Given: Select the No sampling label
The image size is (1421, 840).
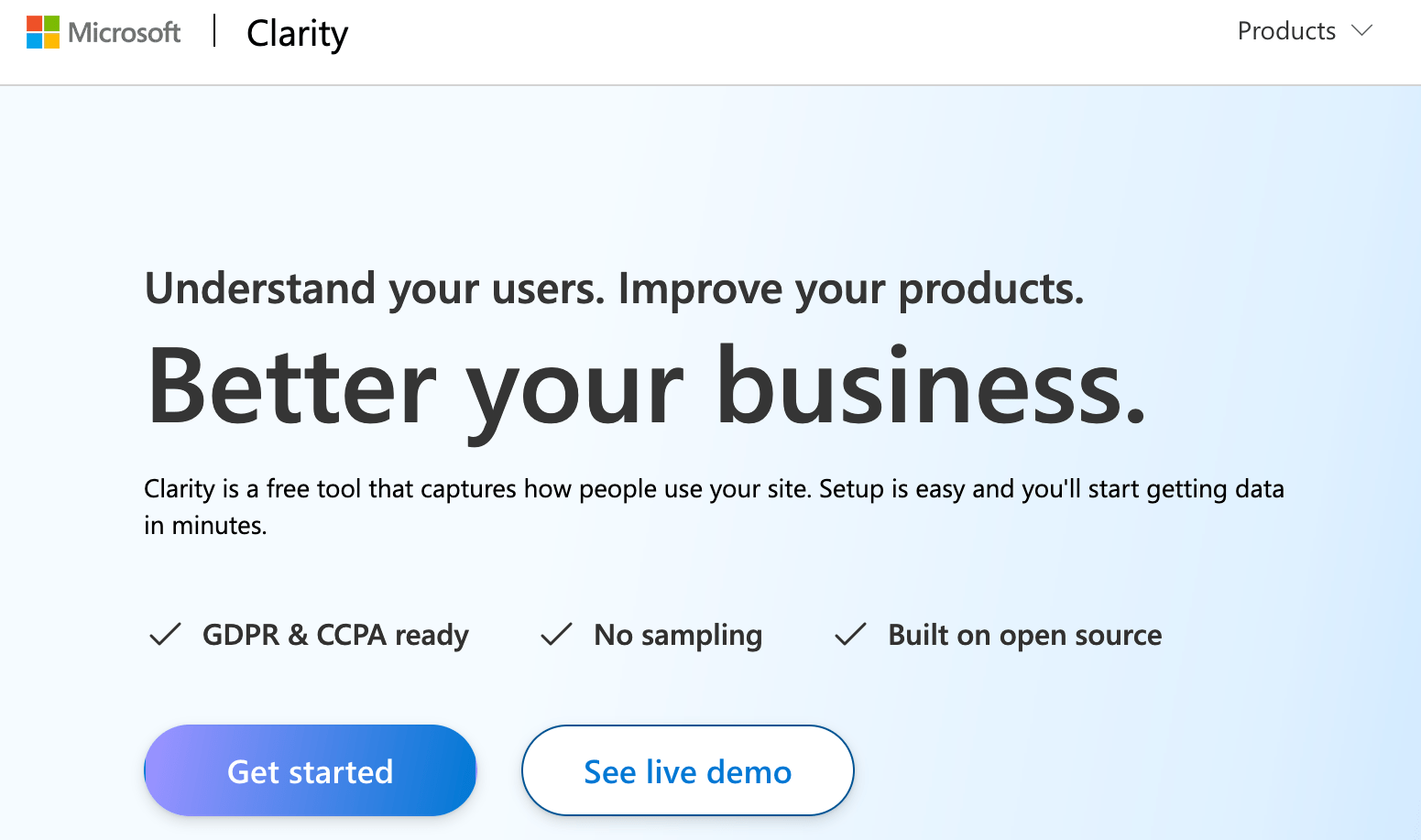Looking at the screenshot, I should (678, 635).
